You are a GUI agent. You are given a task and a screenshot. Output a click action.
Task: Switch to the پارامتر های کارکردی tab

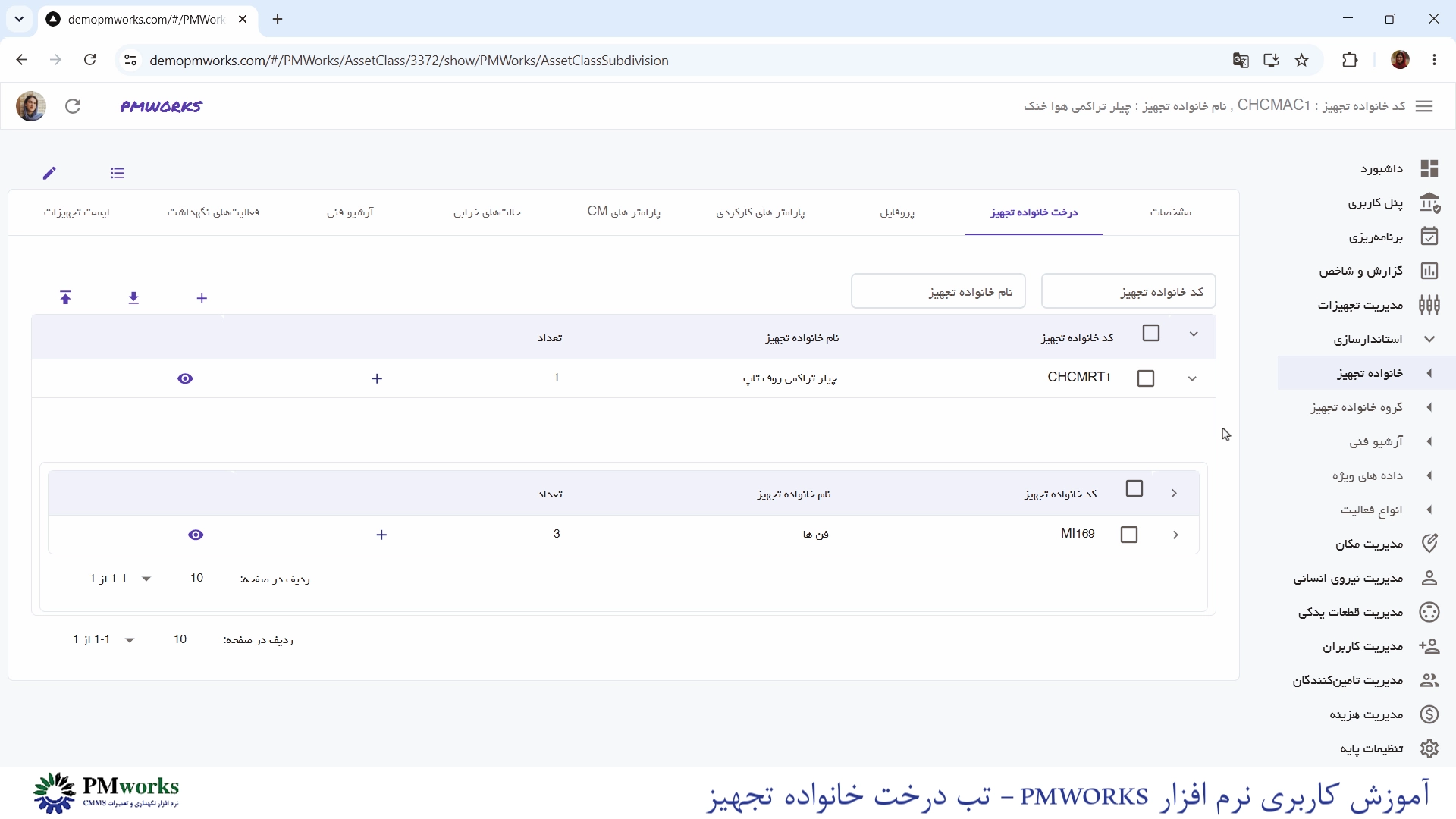tap(761, 212)
